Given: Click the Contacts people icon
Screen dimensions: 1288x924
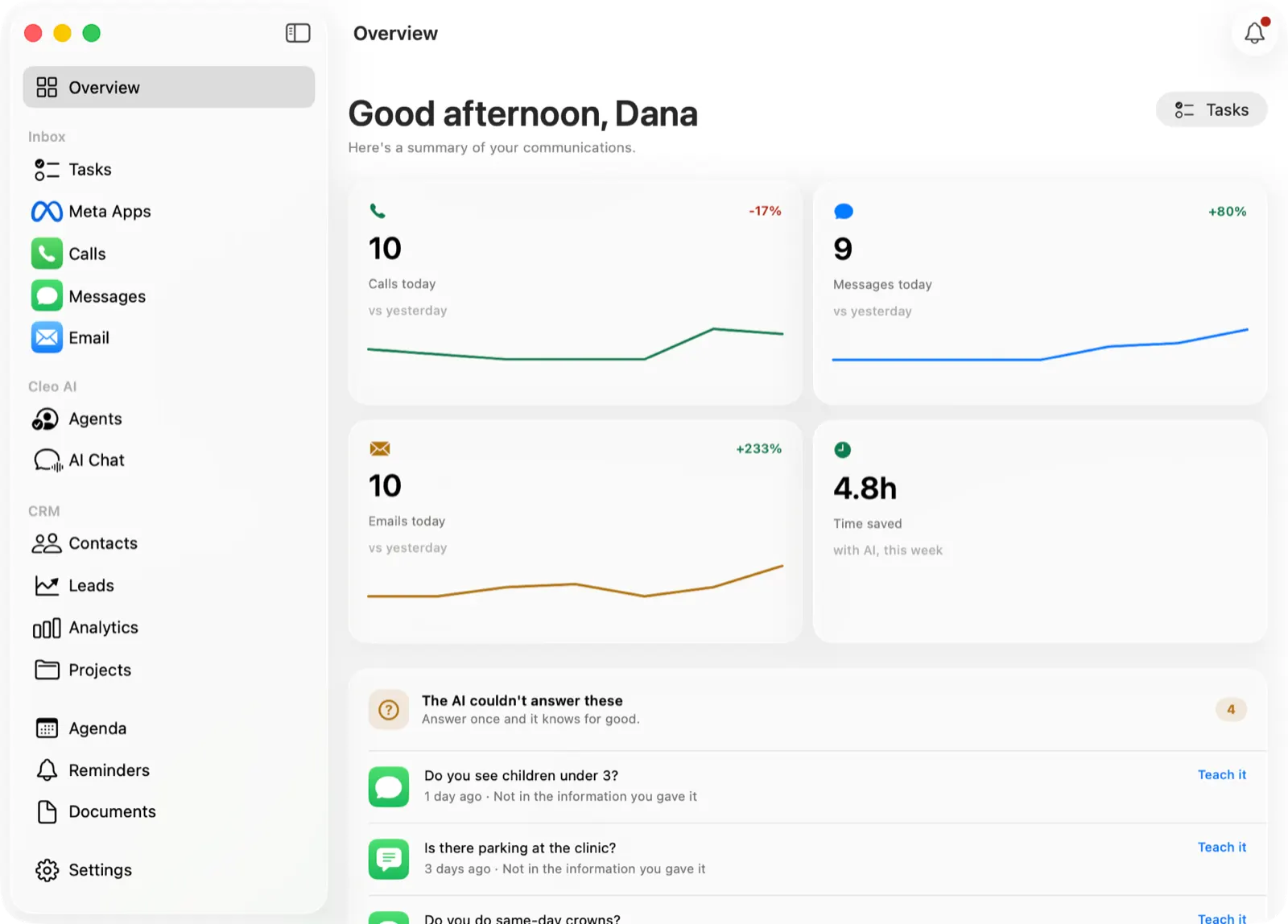Looking at the screenshot, I should 47,543.
